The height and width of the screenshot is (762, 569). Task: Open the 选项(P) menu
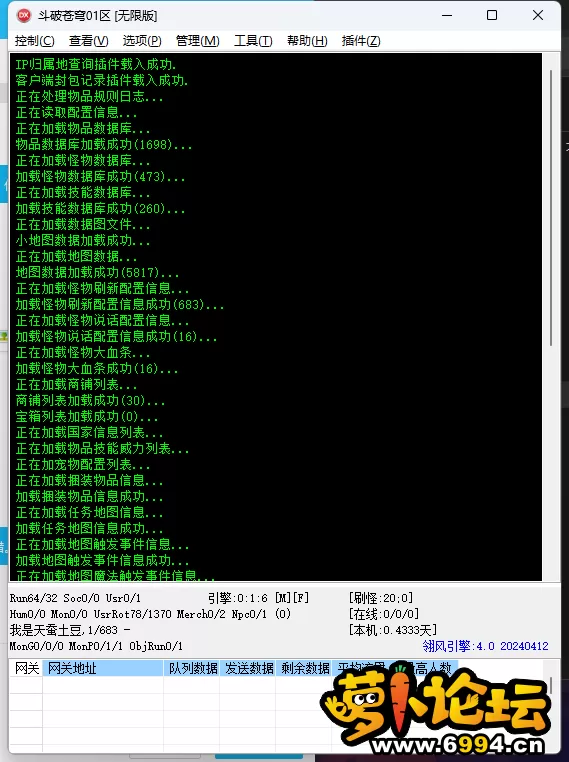(x=142, y=41)
